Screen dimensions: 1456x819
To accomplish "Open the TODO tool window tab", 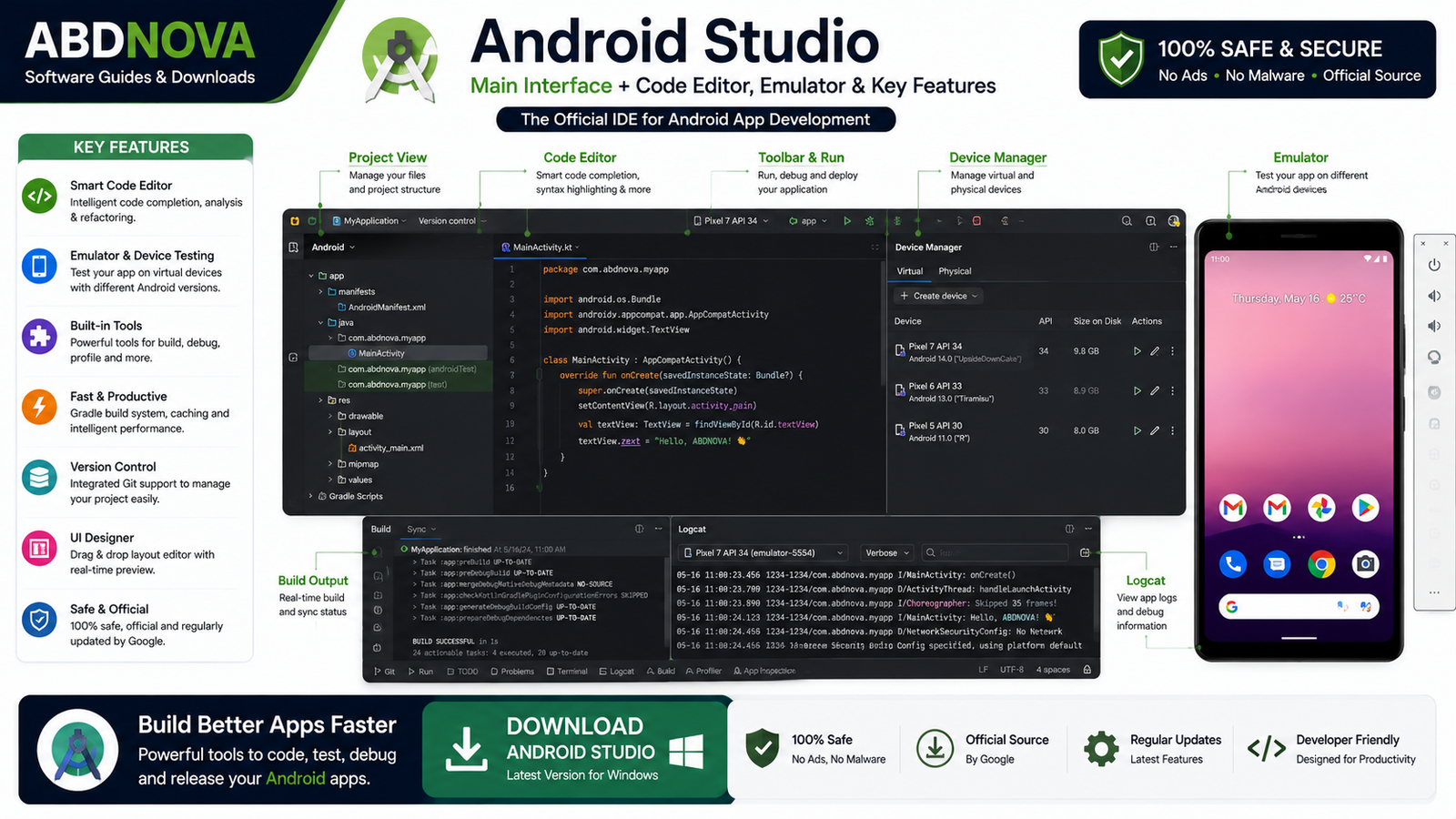I will click(x=462, y=672).
